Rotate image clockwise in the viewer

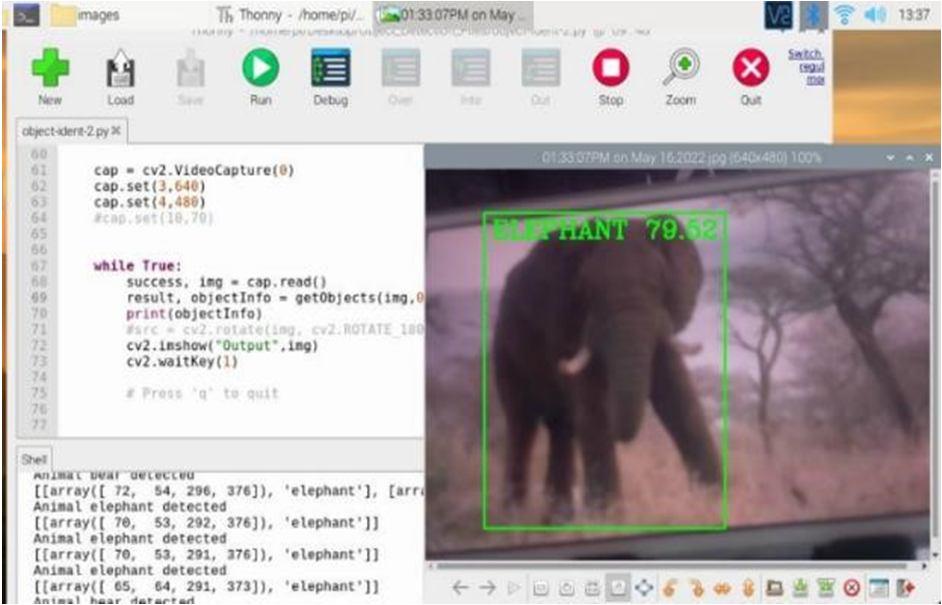coord(696,587)
